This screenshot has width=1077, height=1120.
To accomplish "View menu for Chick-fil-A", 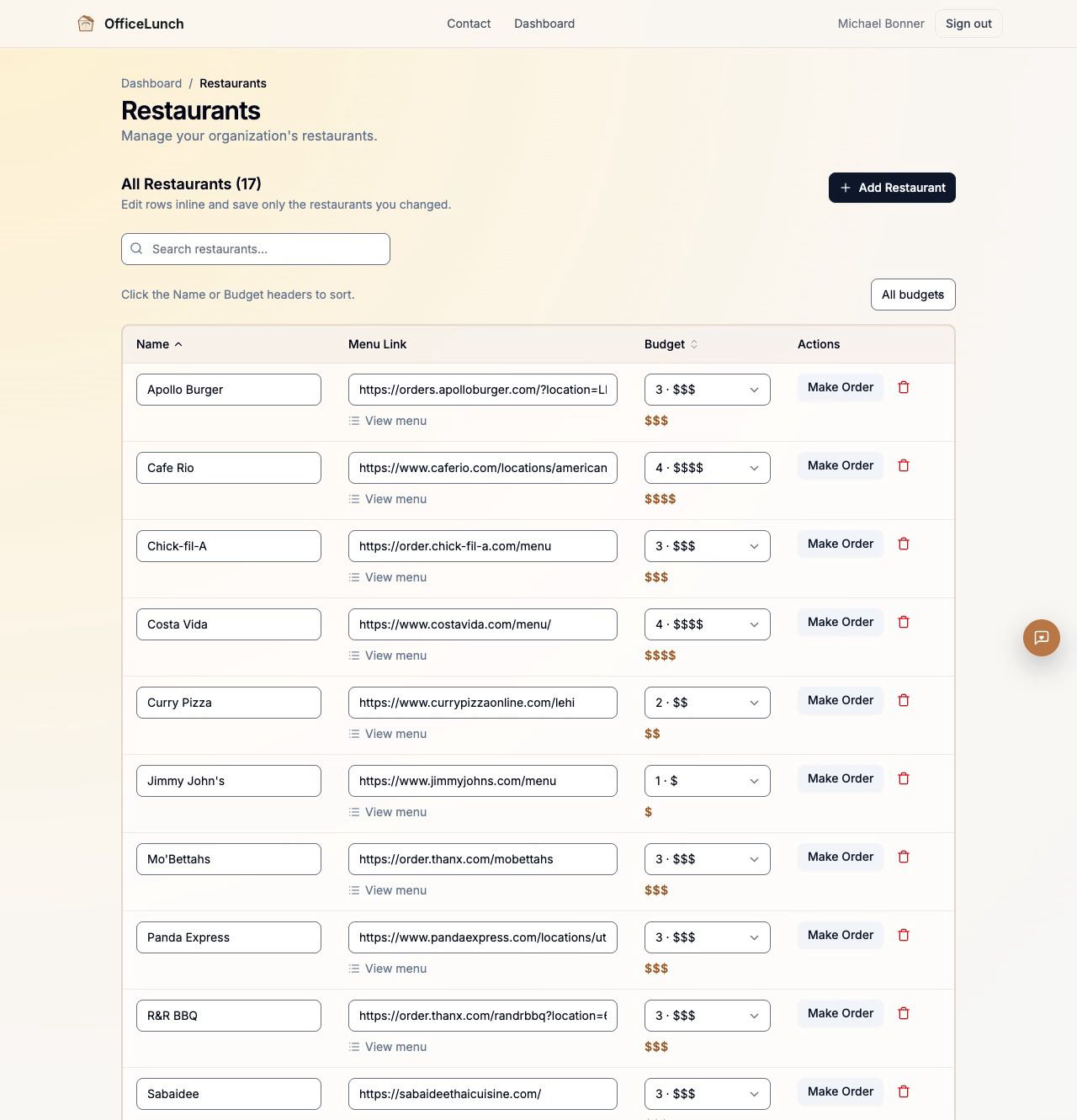I will click(x=388, y=577).
